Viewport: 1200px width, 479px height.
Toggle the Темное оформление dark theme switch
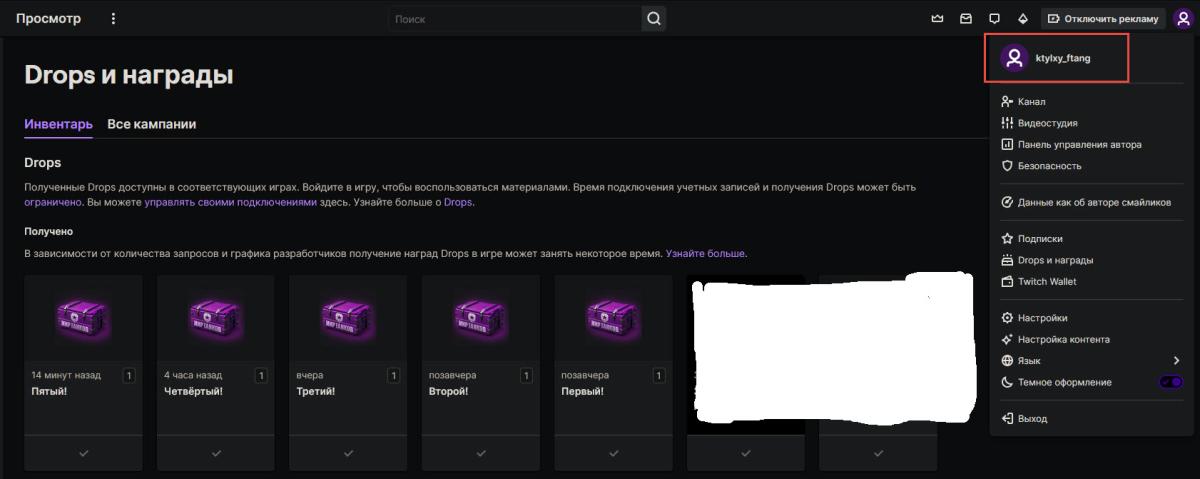[x=1171, y=382]
